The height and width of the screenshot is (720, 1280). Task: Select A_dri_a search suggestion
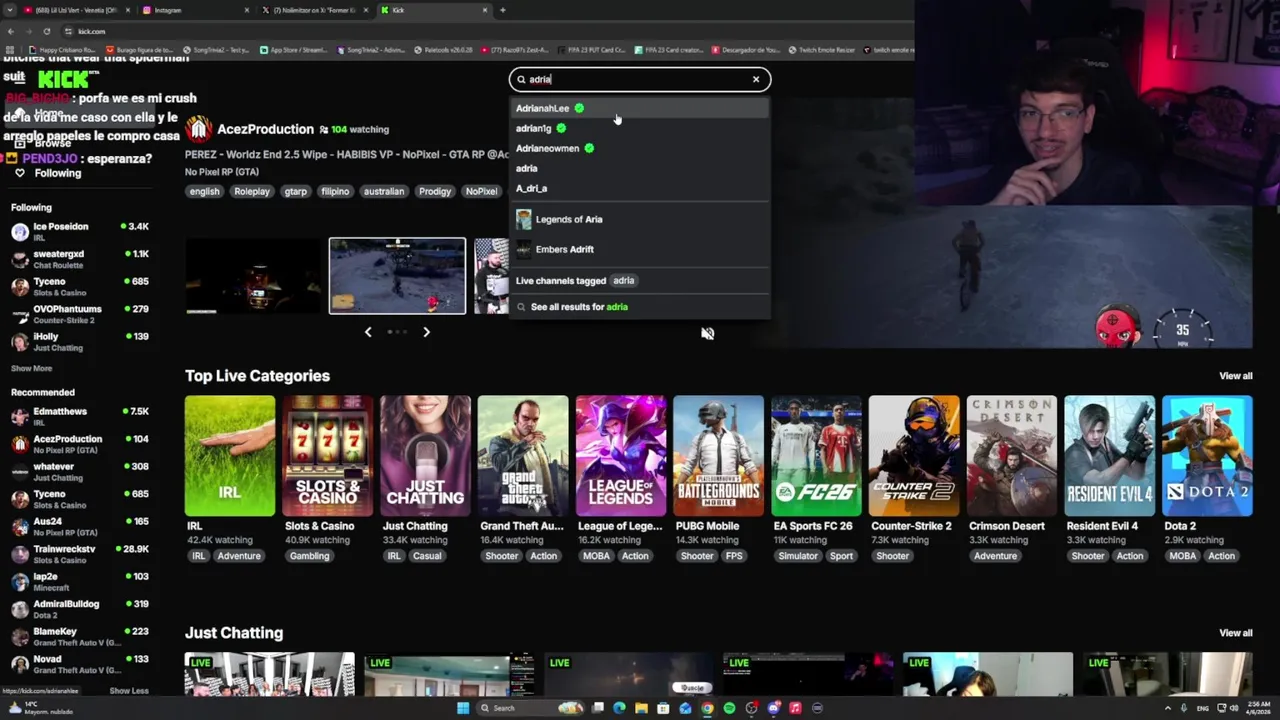tap(640, 188)
